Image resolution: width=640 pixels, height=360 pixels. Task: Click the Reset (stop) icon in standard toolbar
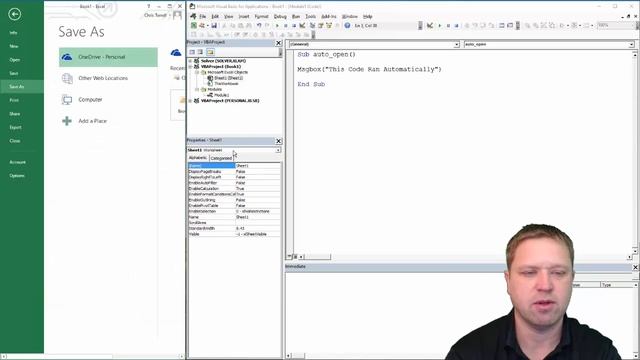pyautogui.click(x=294, y=25)
